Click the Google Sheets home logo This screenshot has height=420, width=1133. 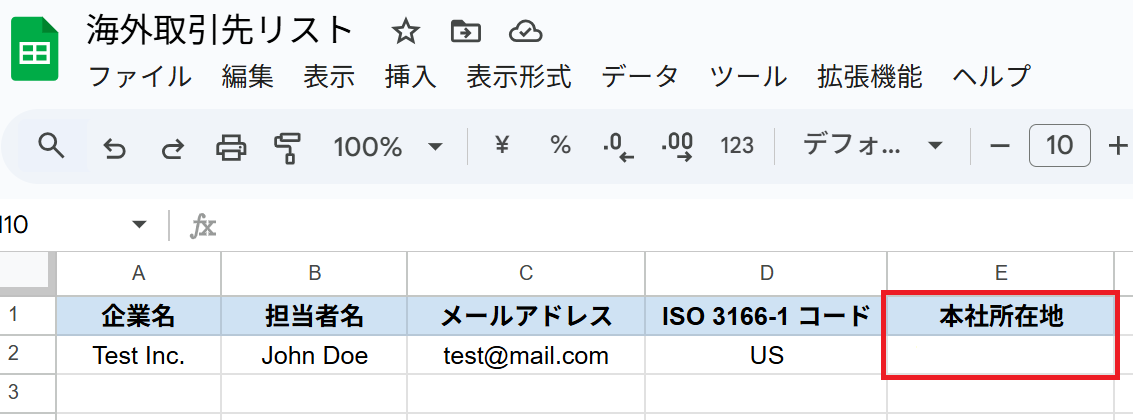(36, 53)
